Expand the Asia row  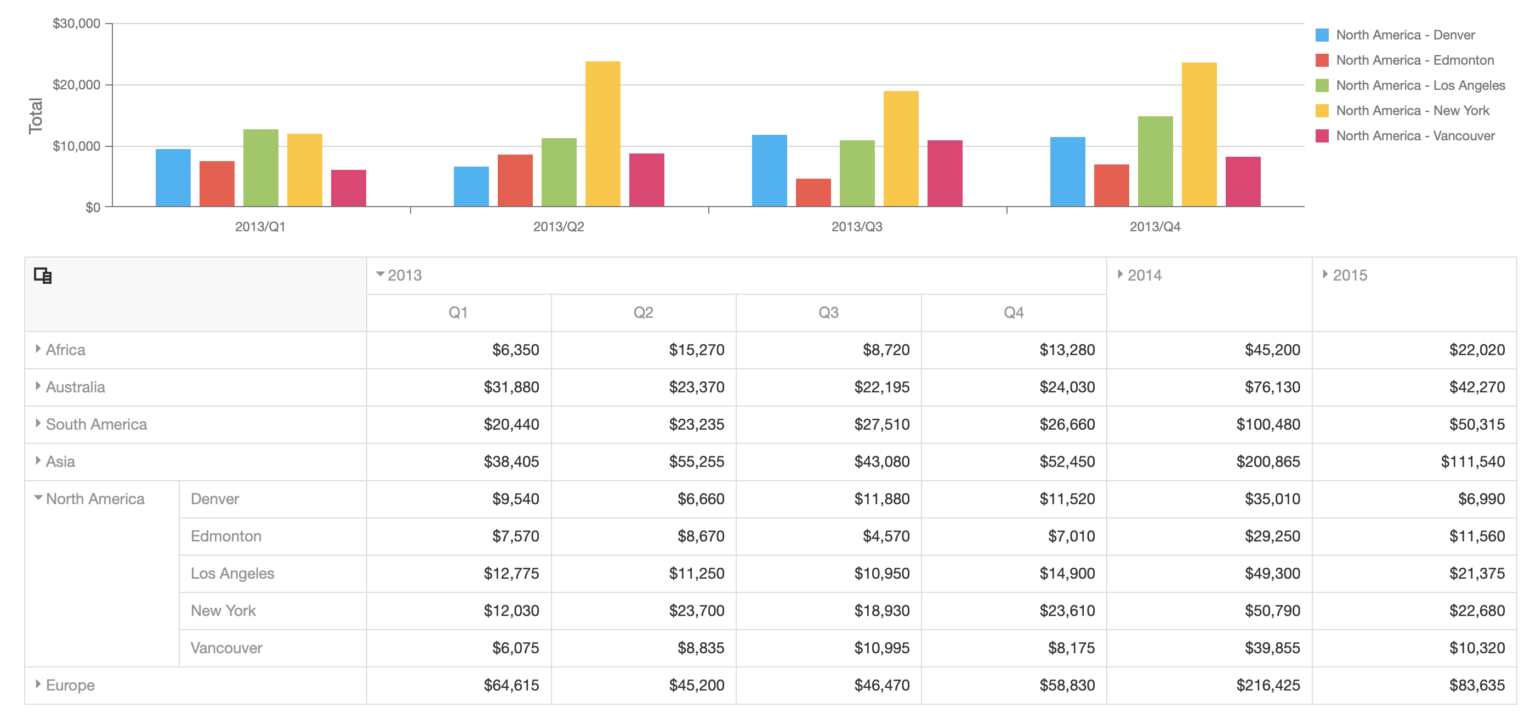click(38, 461)
